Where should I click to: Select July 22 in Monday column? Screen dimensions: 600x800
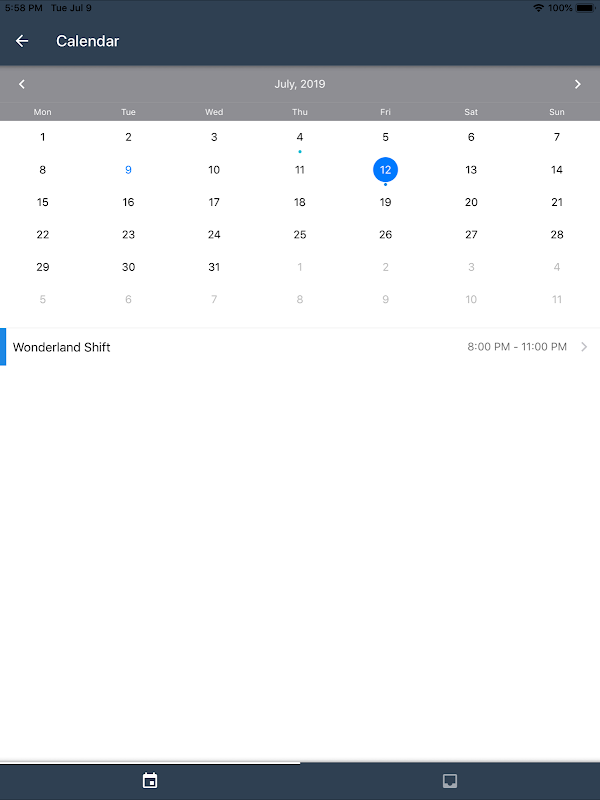pos(42,235)
